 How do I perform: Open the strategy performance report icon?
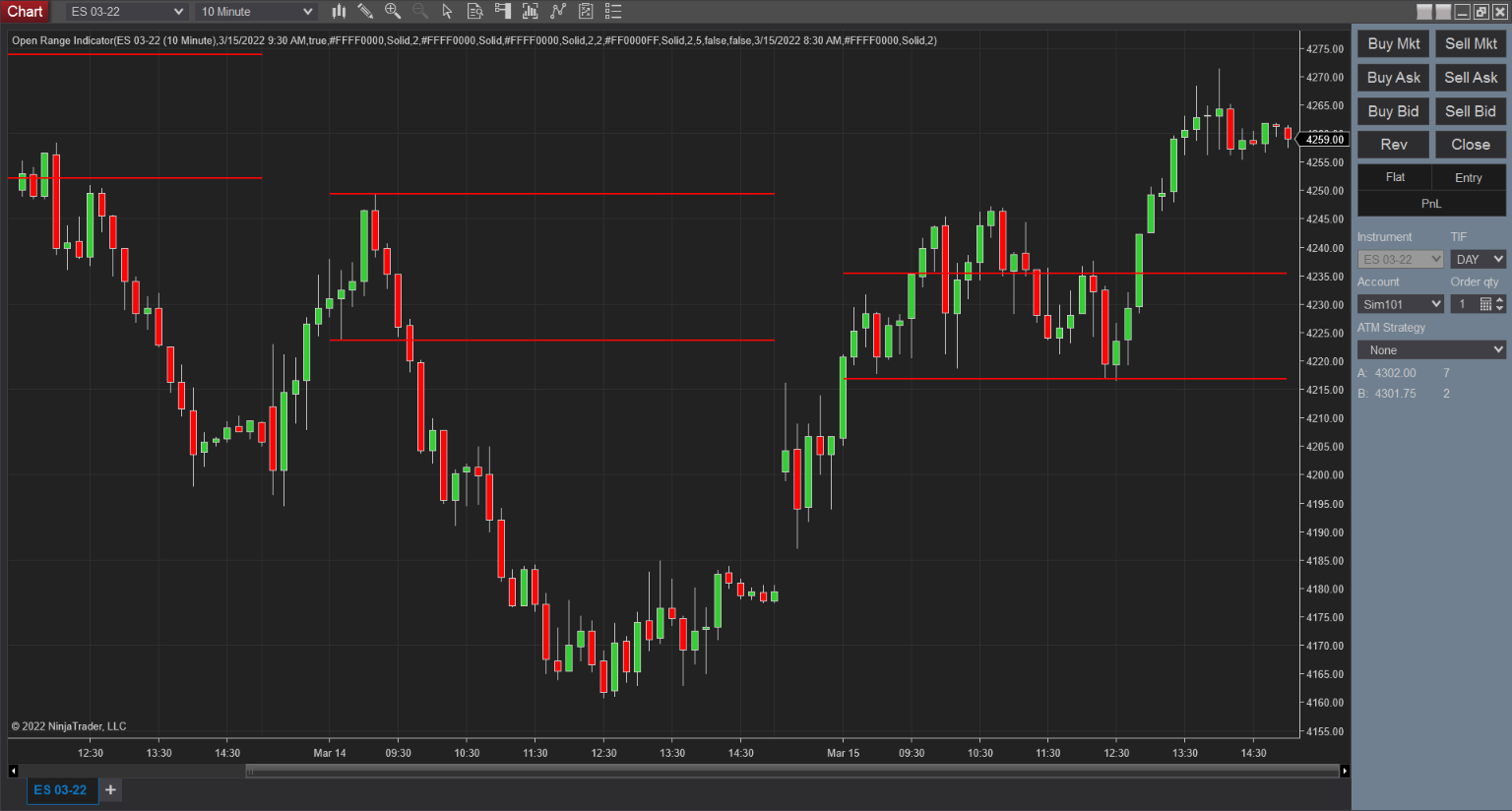[586, 12]
